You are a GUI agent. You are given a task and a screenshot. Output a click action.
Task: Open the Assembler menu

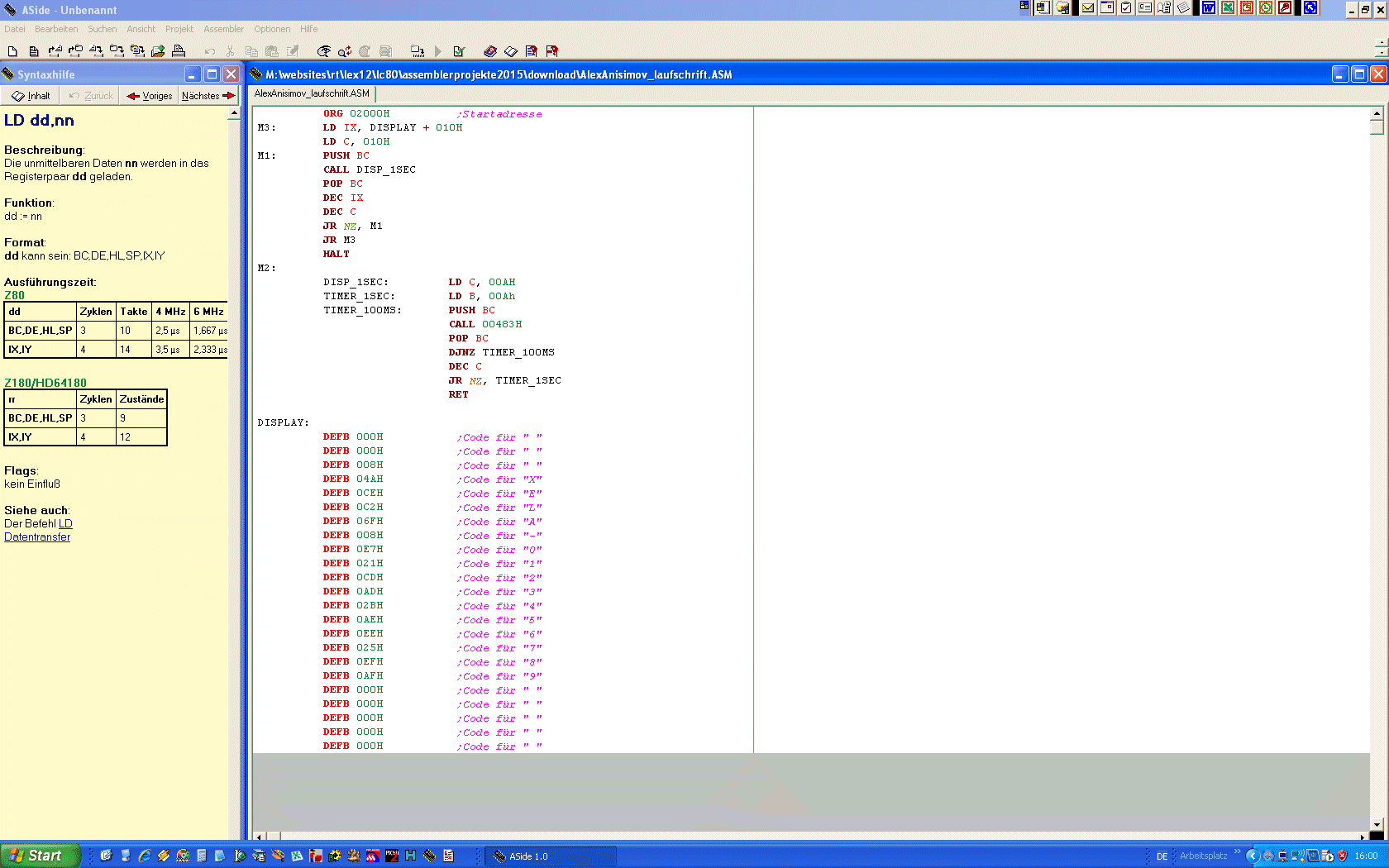pyautogui.click(x=224, y=29)
